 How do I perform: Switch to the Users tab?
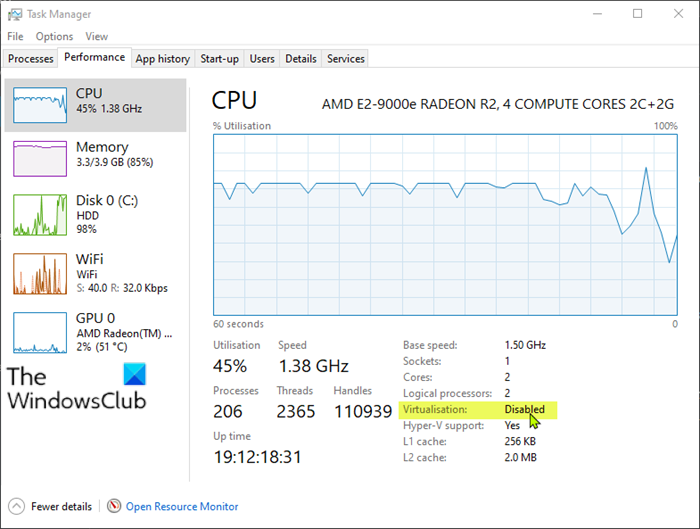[x=262, y=59]
